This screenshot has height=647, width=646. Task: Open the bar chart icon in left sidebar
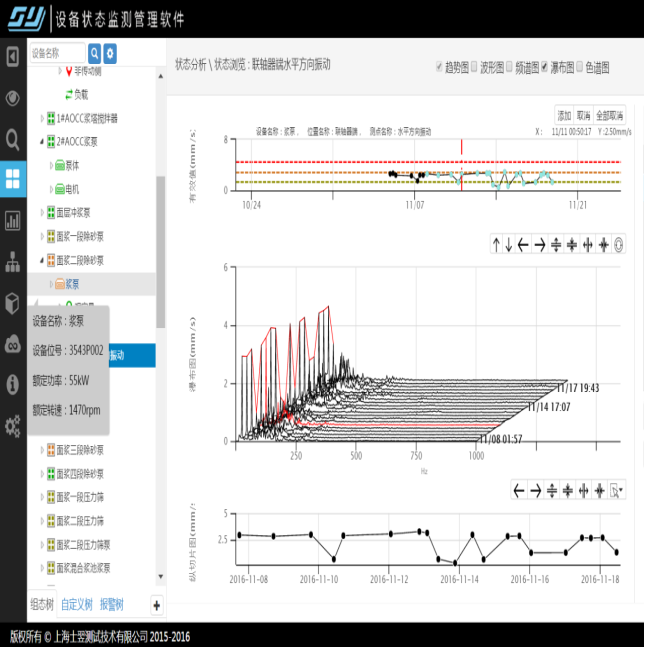[13, 220]
